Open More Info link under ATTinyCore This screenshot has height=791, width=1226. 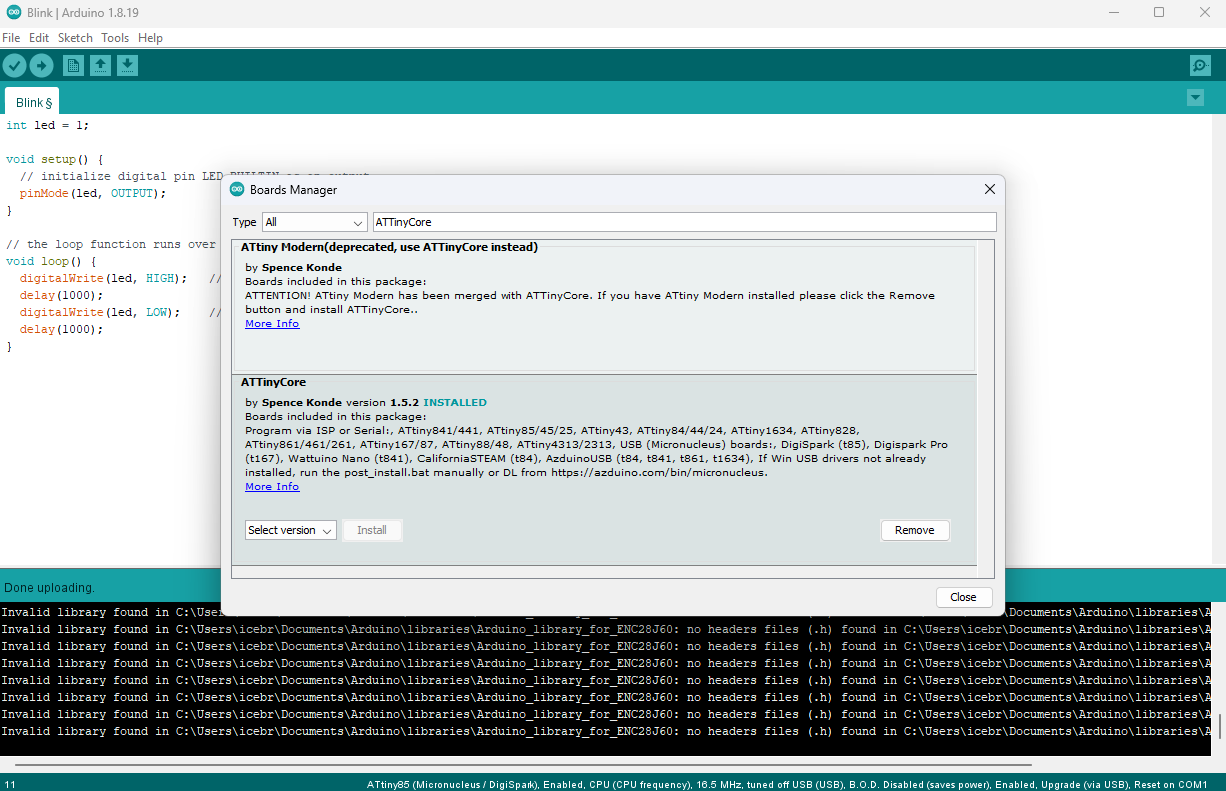pyautogui.click(x=272, y=487)
